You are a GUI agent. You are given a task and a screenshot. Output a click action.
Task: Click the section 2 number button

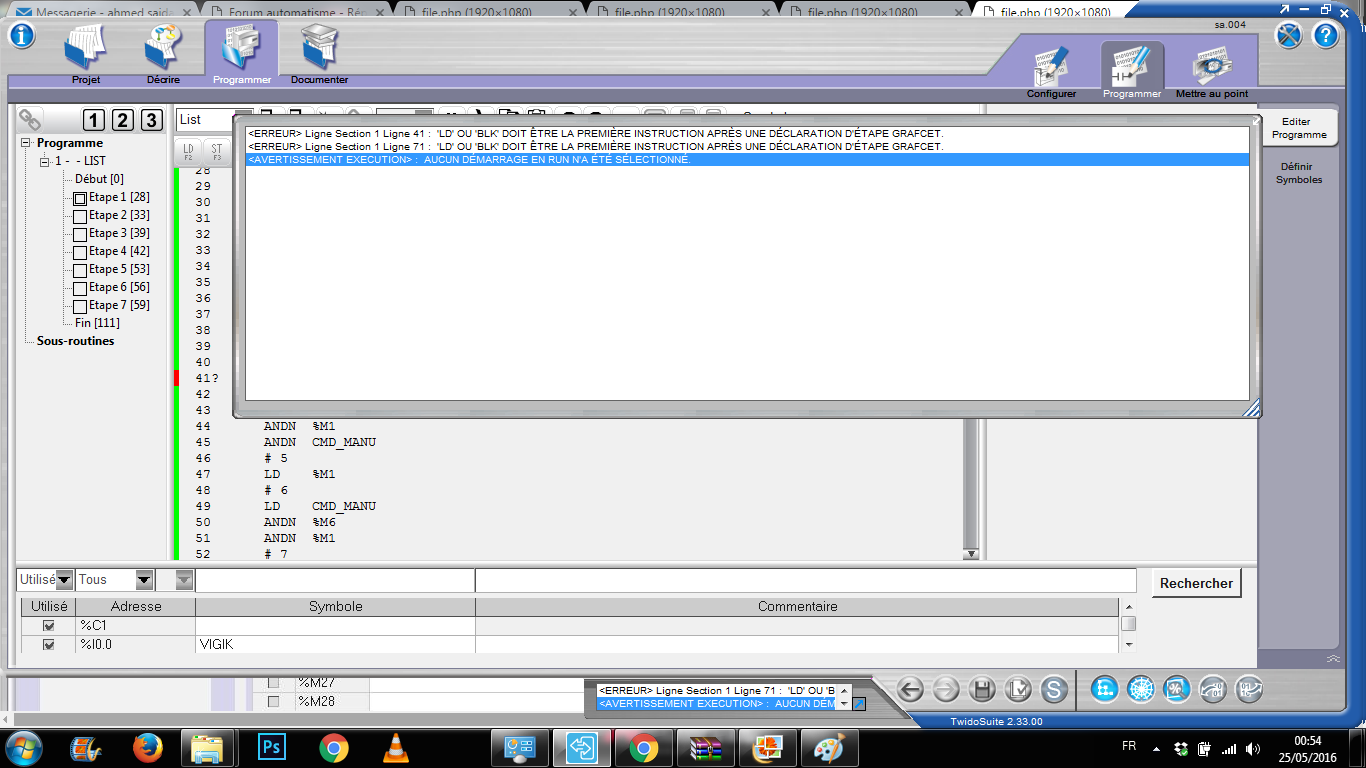[122, 121]
